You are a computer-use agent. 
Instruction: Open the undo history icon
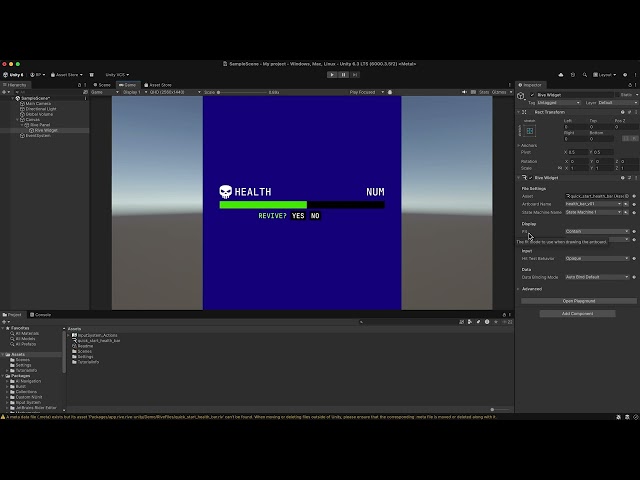[x=573, y=75]
